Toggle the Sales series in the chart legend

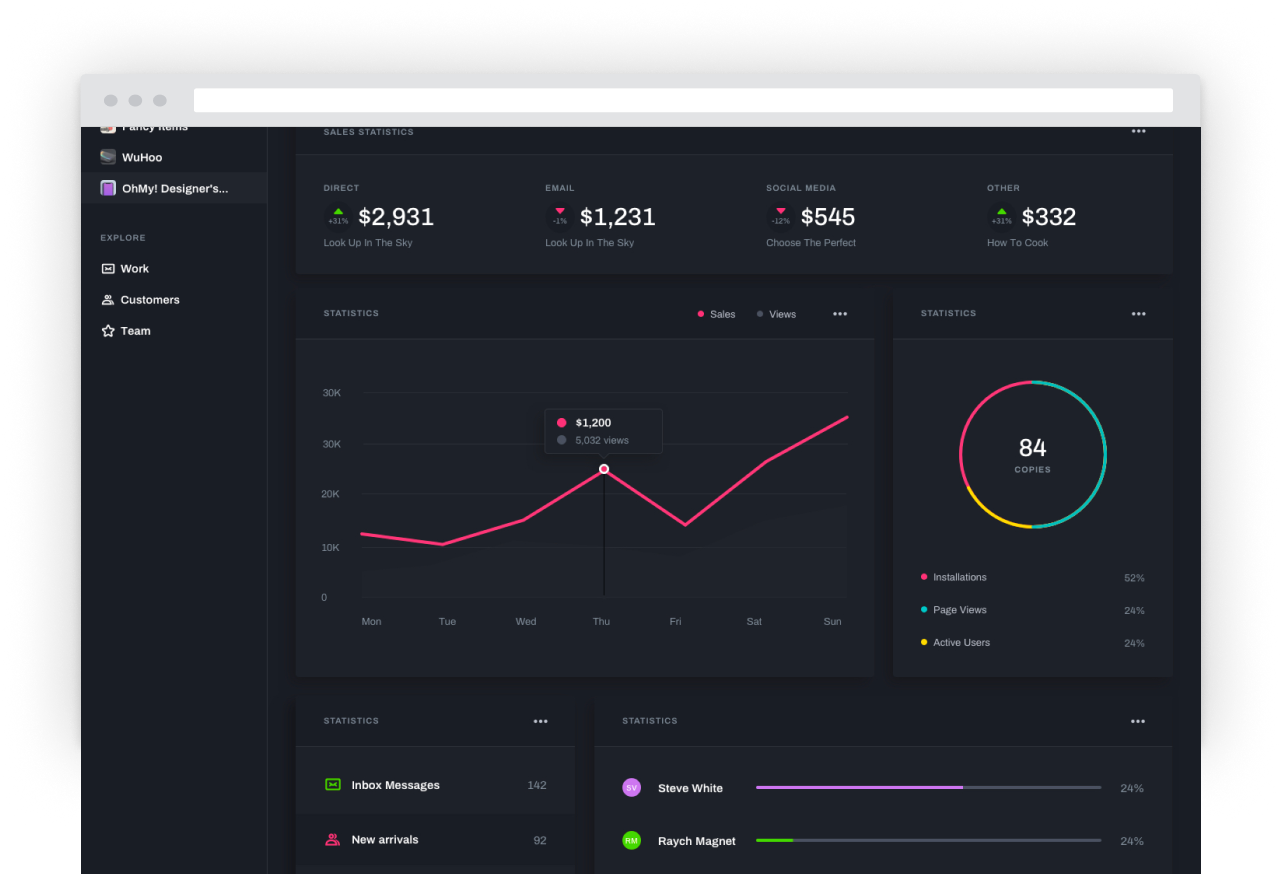coord(716,314)
